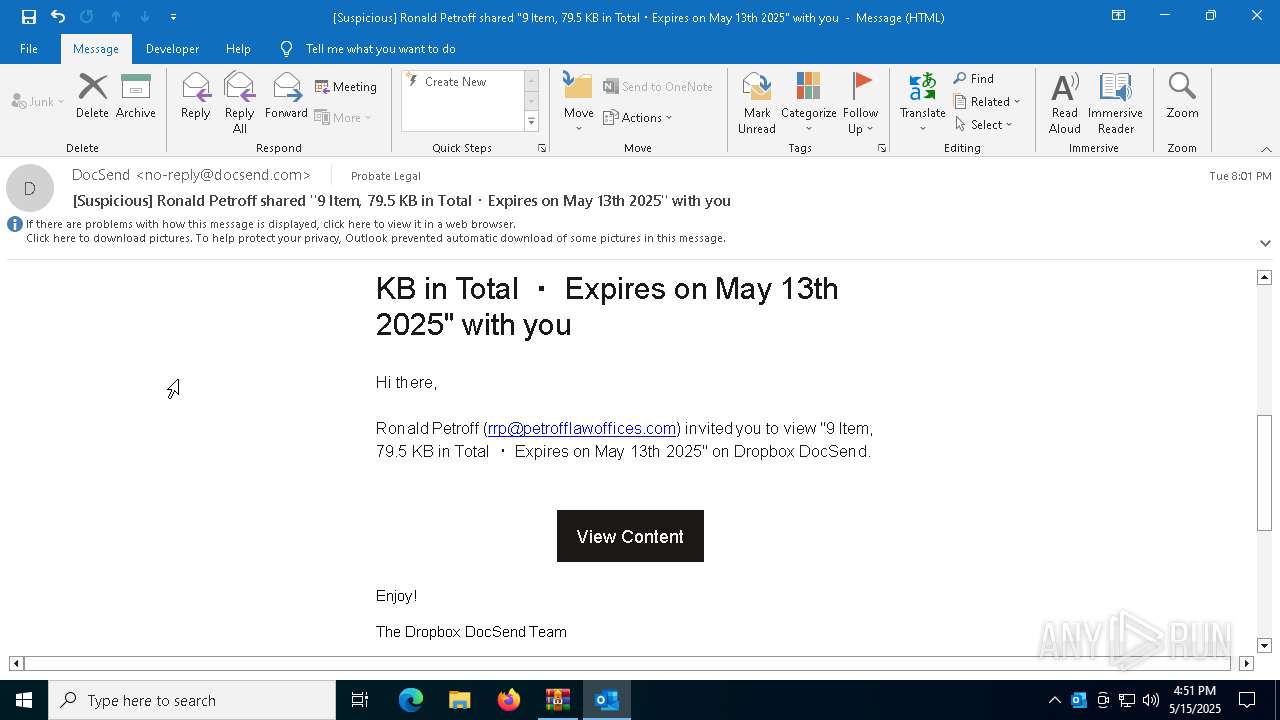
Task: Open the Windows Start menu
Action: click(x=24, y=700)
